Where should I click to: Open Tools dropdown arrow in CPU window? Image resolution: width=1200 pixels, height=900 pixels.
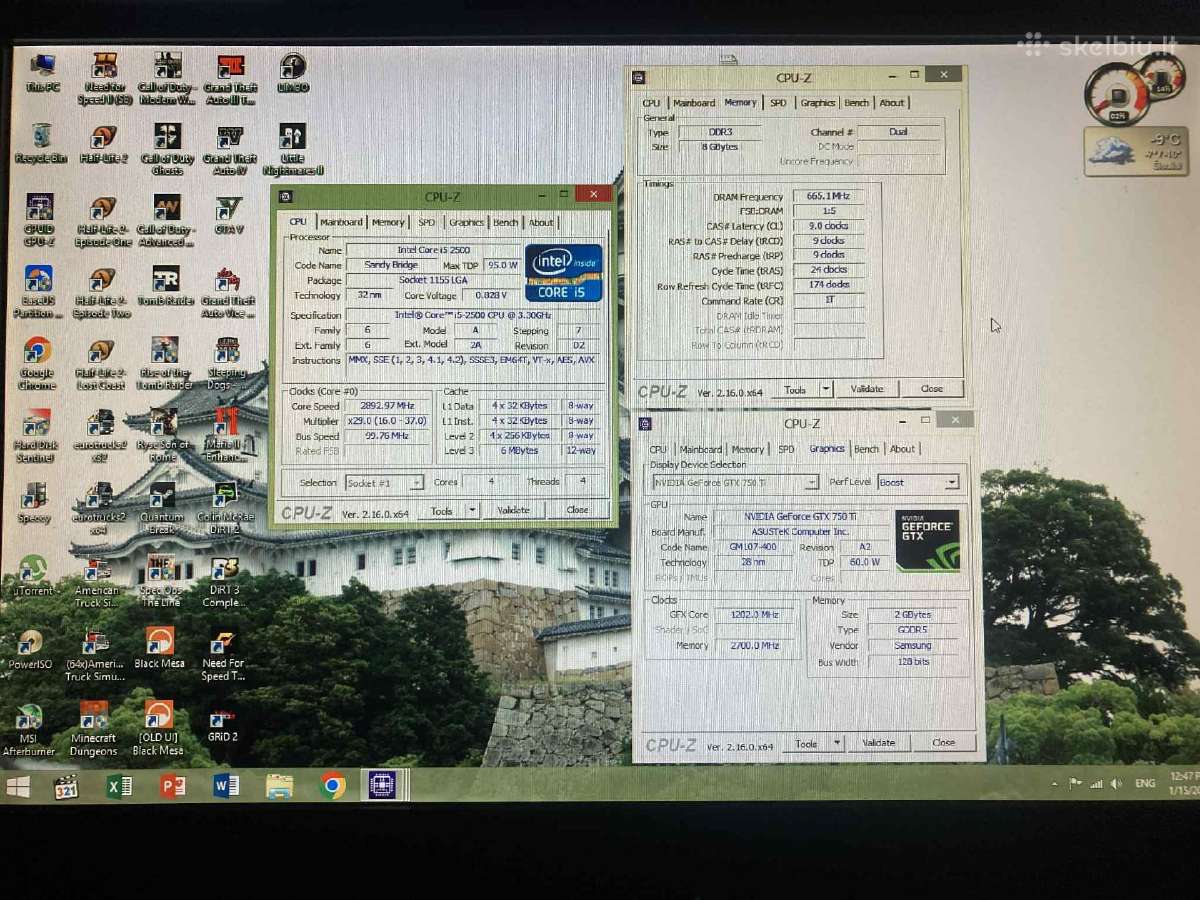(472, 510)
